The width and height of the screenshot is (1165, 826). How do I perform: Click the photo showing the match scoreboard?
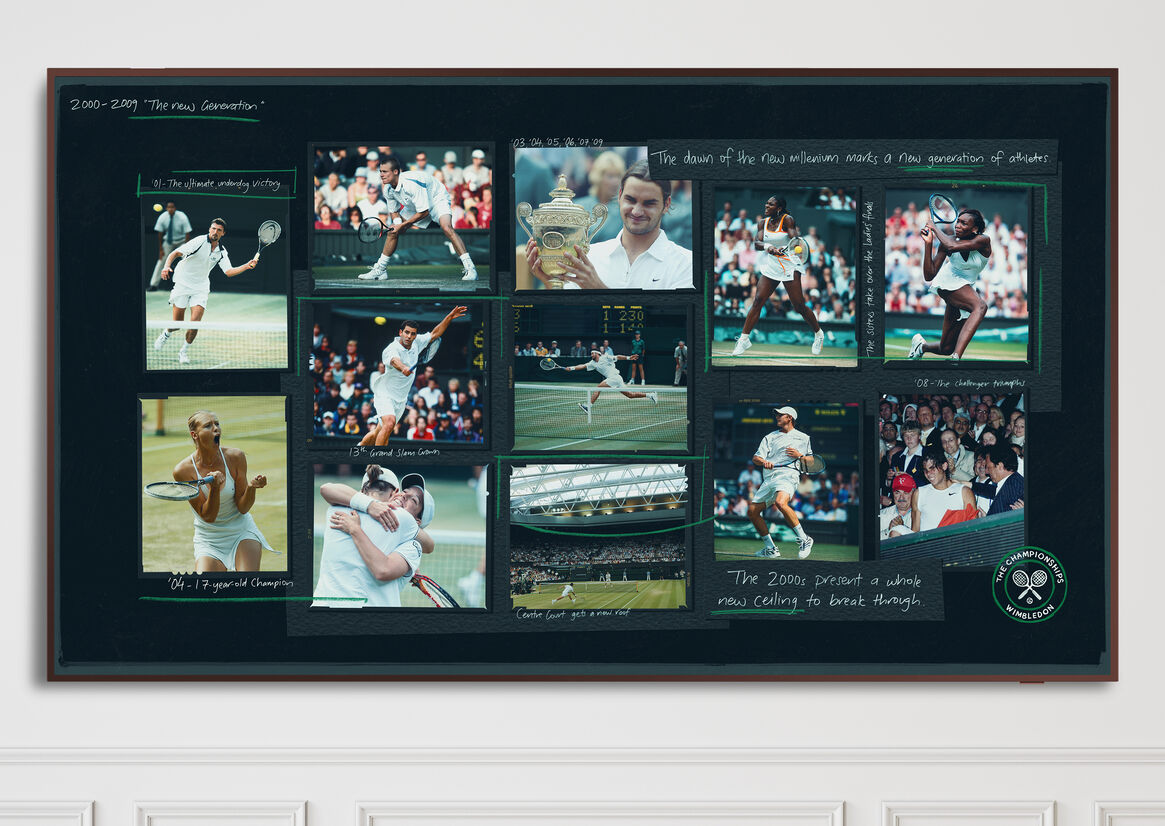(x=600, y=377)
